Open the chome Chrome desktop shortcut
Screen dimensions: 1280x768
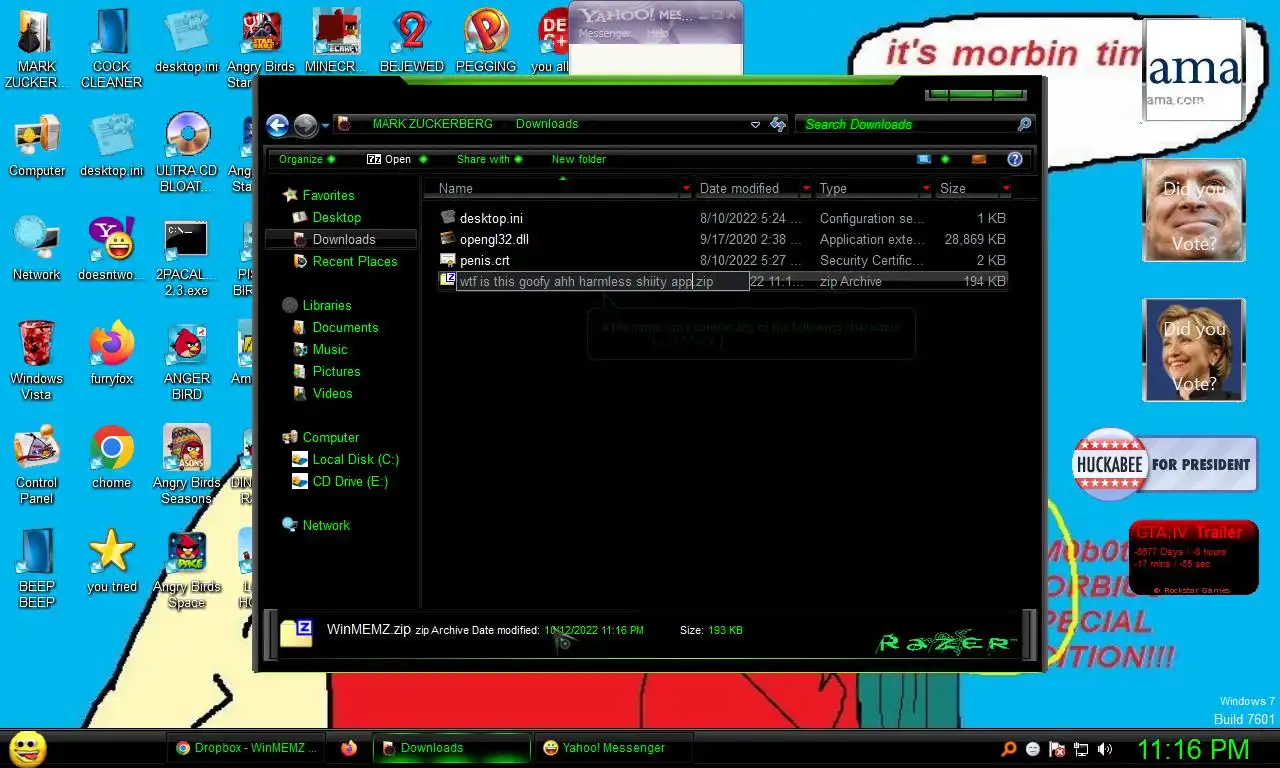click(111, 458)
